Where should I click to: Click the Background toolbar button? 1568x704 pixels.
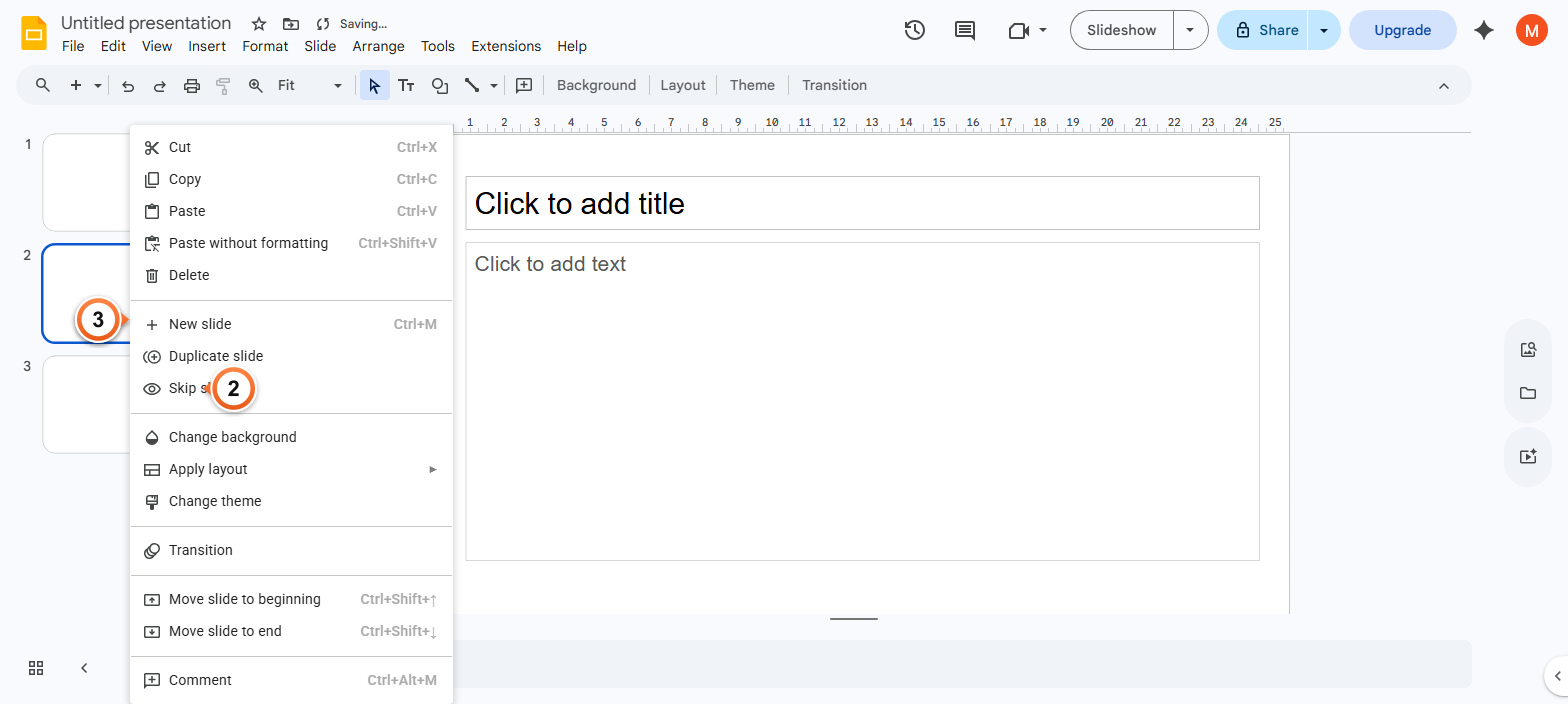pos(596,86)
